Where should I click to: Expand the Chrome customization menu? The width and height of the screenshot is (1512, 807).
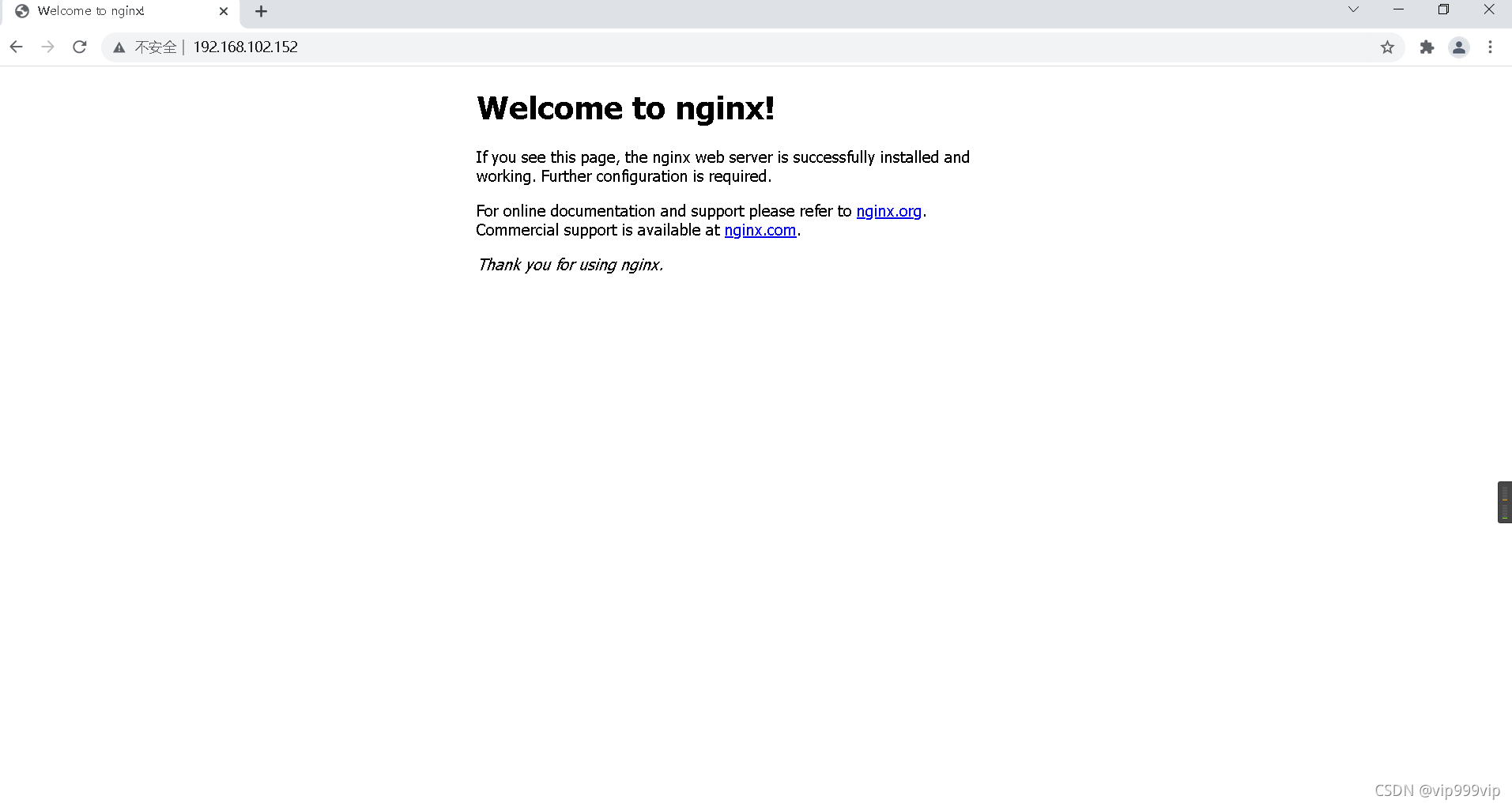tap(1491, 47)
